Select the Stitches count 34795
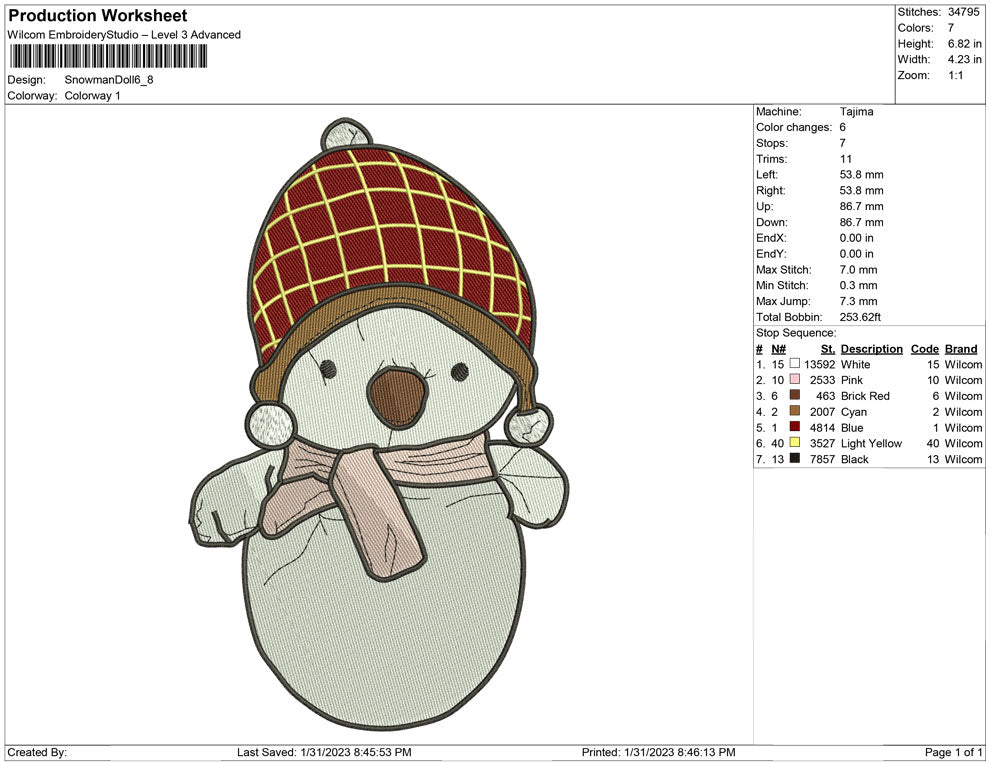The width and height of the screenshot is (990, 762). tap(965, 12)
